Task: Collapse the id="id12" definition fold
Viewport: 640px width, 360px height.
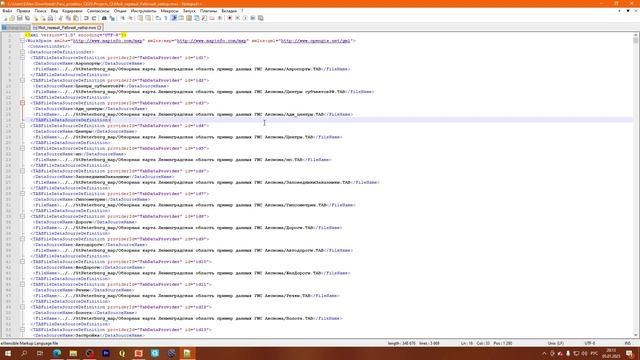Action: pos(22,307)
